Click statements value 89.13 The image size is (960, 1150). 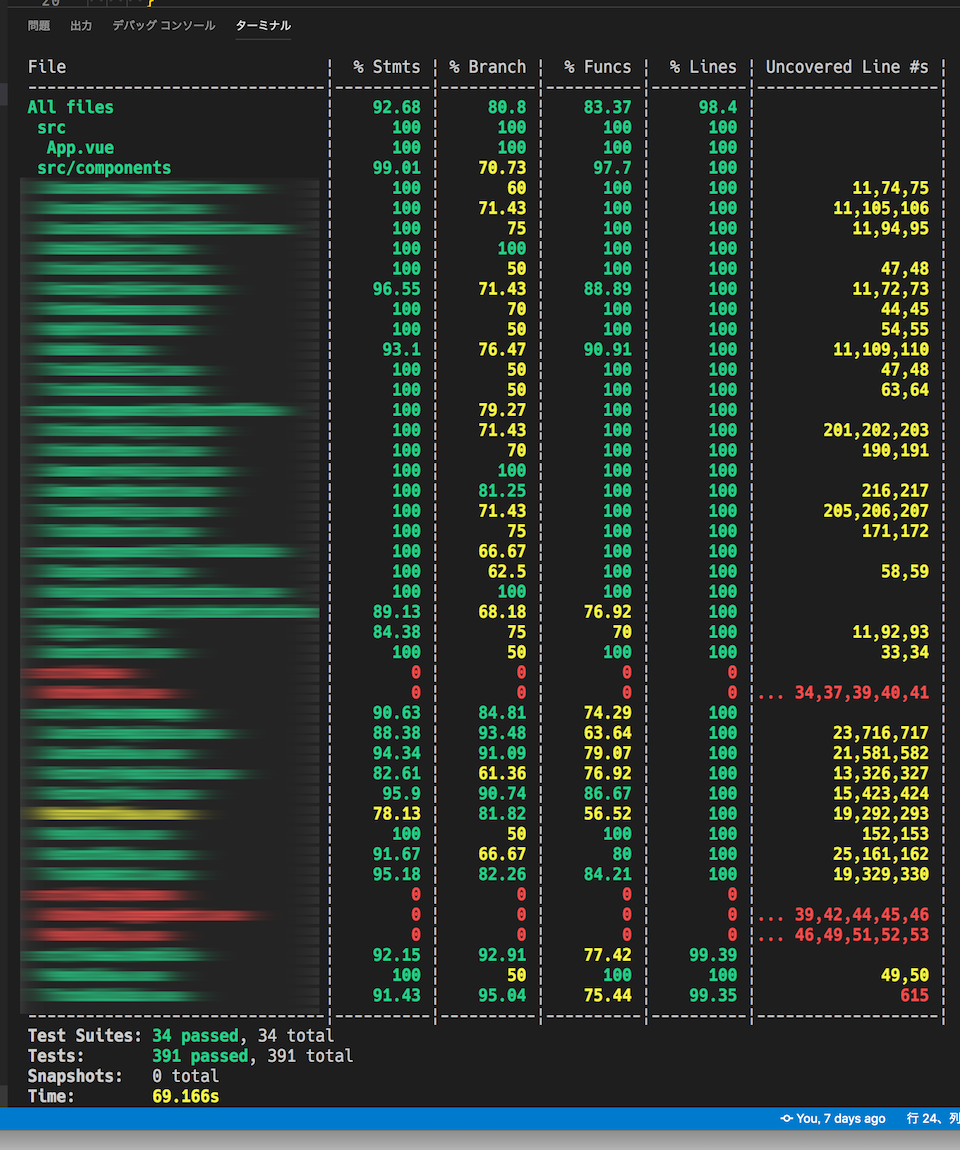click(397, 612)
